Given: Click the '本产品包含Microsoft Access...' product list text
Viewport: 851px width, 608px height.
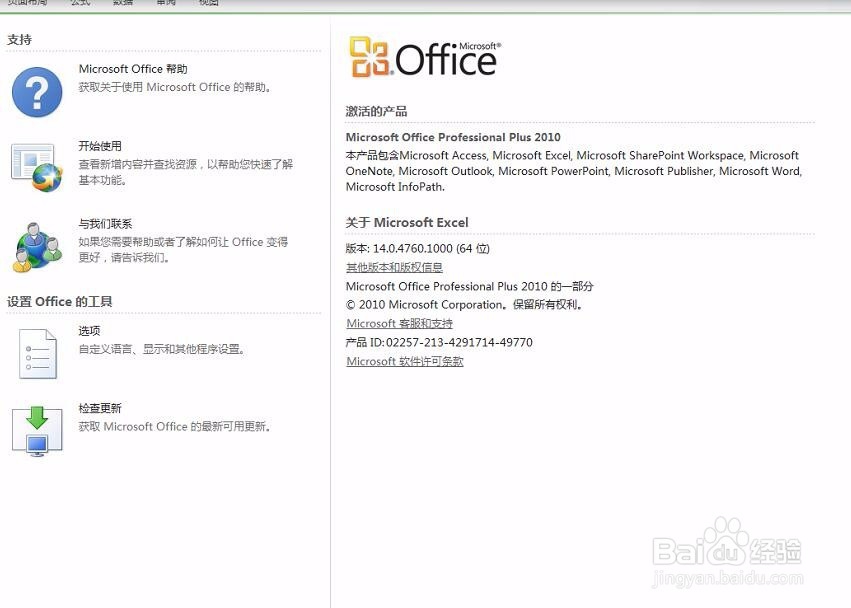Looking at the screenshot, I should click(574, 171).
